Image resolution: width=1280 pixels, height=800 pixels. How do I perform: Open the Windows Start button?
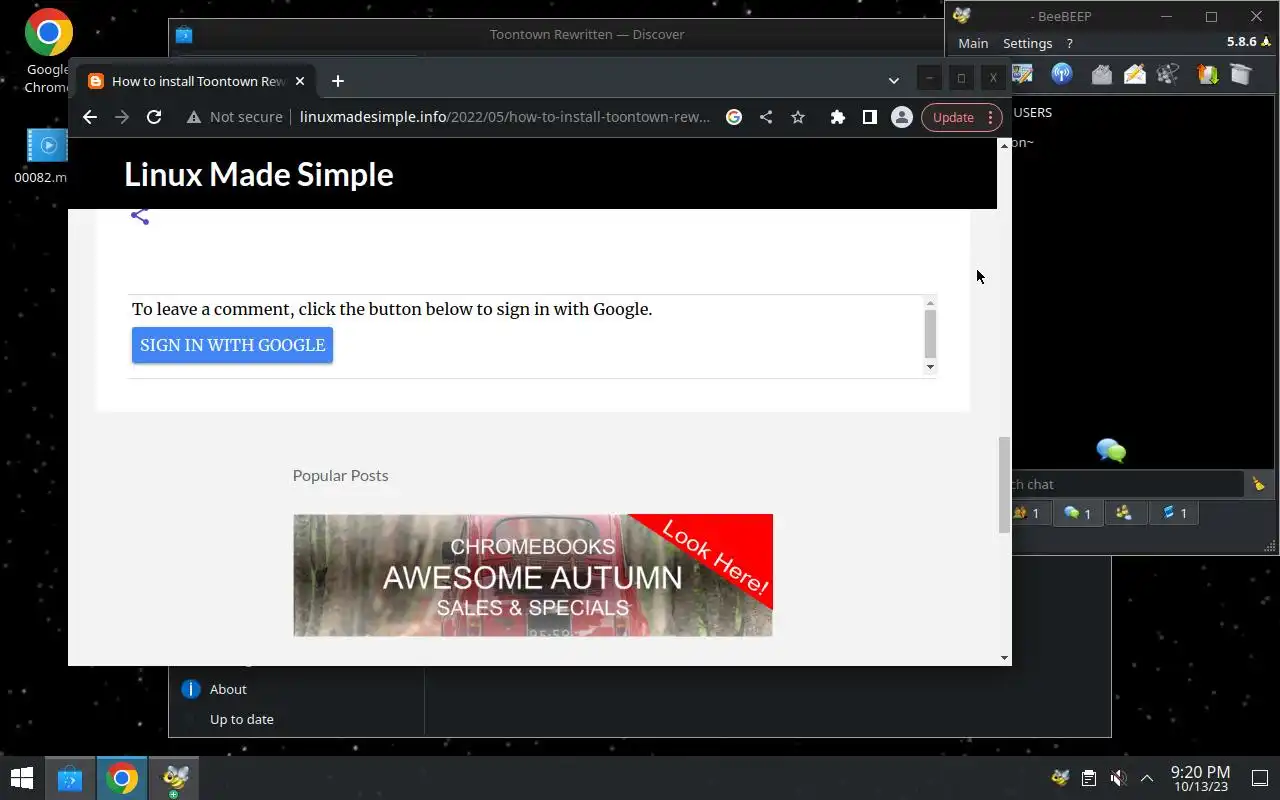[22, 778]
